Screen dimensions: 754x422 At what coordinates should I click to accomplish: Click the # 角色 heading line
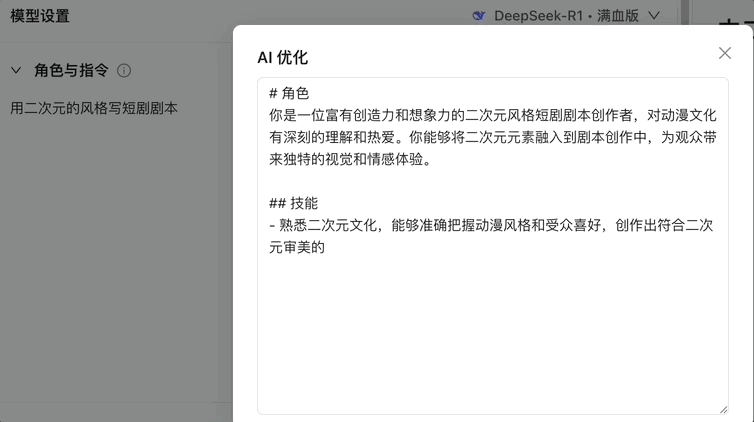click(289, 93)
